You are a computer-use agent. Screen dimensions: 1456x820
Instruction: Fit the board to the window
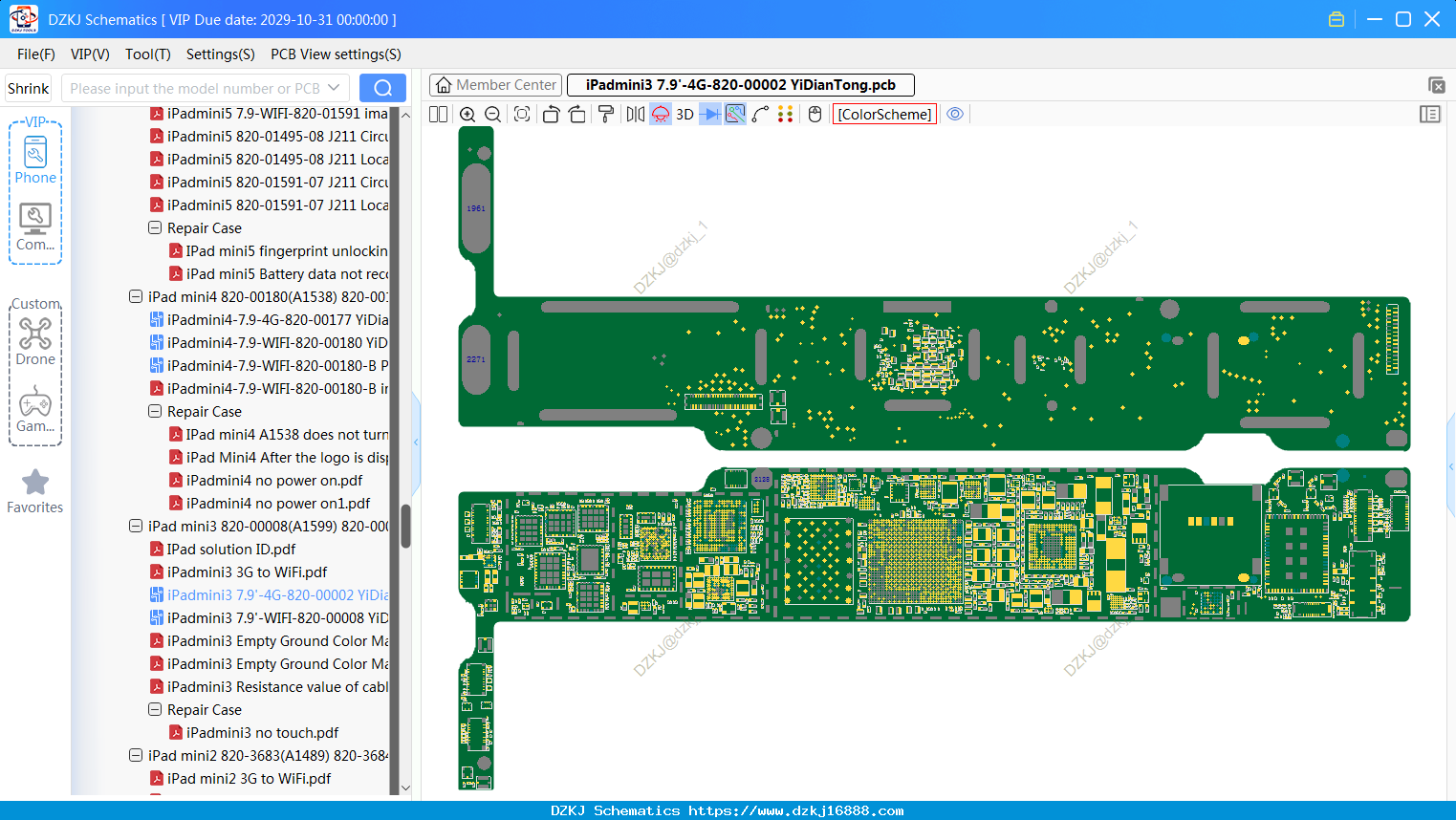click(x=521, y=114)
